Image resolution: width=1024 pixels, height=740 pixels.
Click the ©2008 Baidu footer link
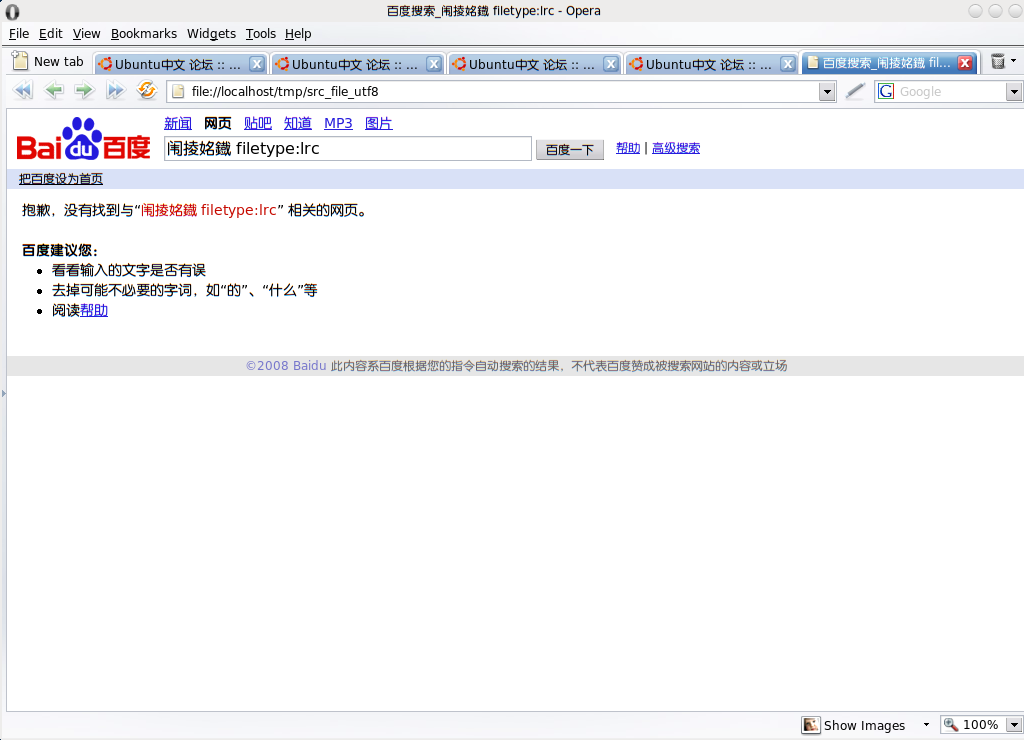286,366
